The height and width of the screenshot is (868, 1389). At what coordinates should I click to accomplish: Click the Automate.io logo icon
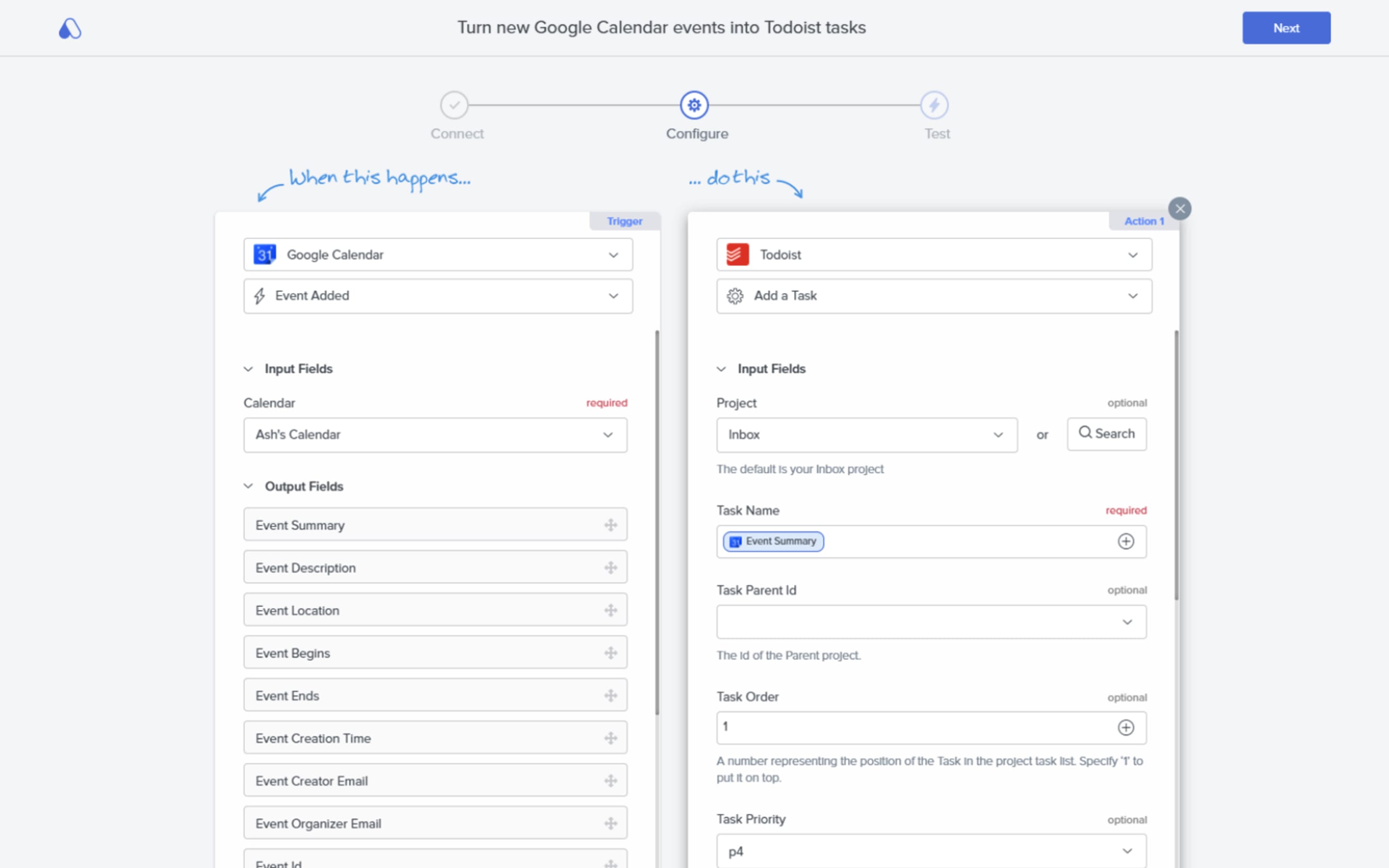[x=70, y=28]
